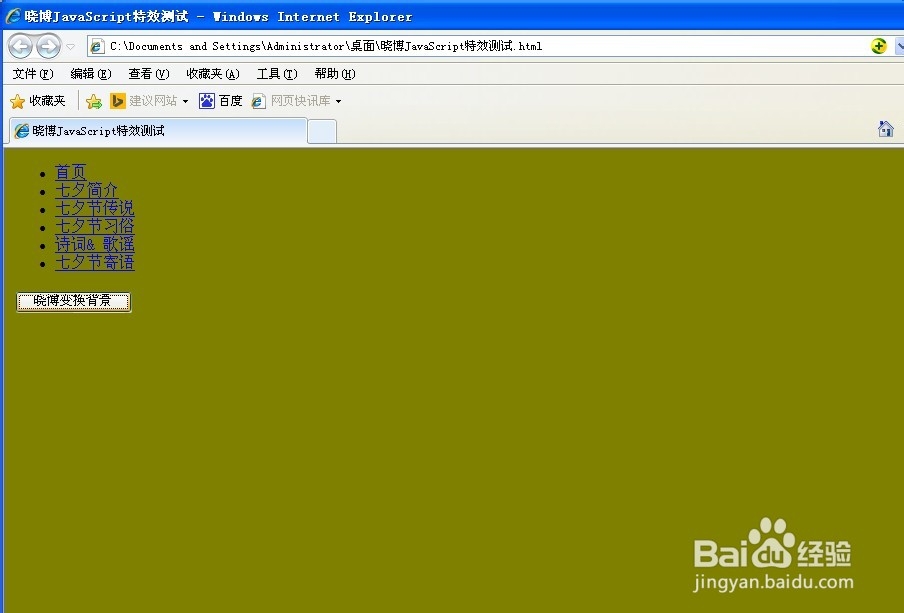Click the Add to Favorites star icon
This screenshot has height=613, width=904.
94,100
